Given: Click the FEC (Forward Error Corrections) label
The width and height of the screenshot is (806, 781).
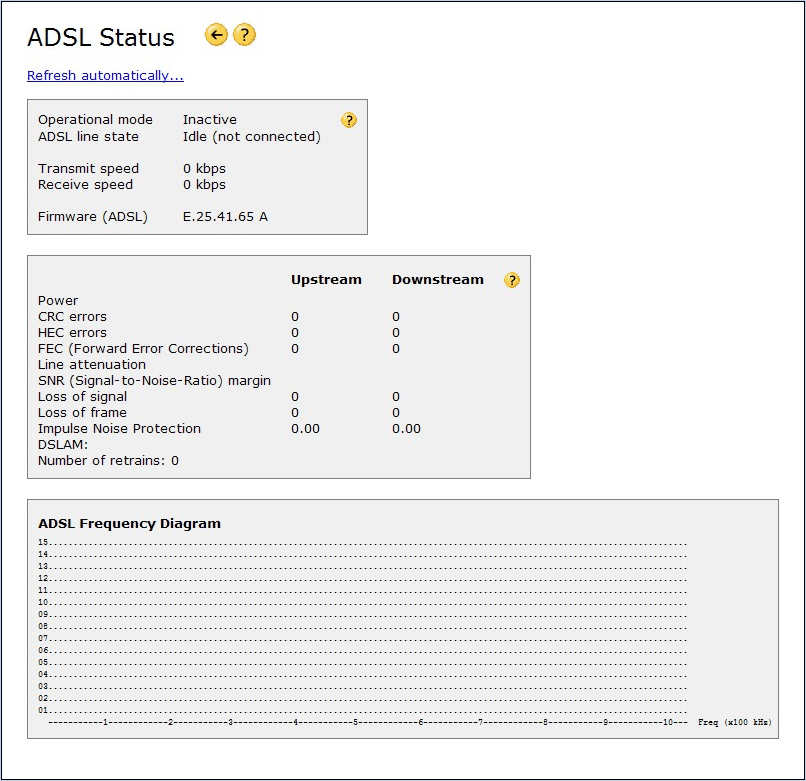Looking at the screenshot, I should tap(143, 349).
